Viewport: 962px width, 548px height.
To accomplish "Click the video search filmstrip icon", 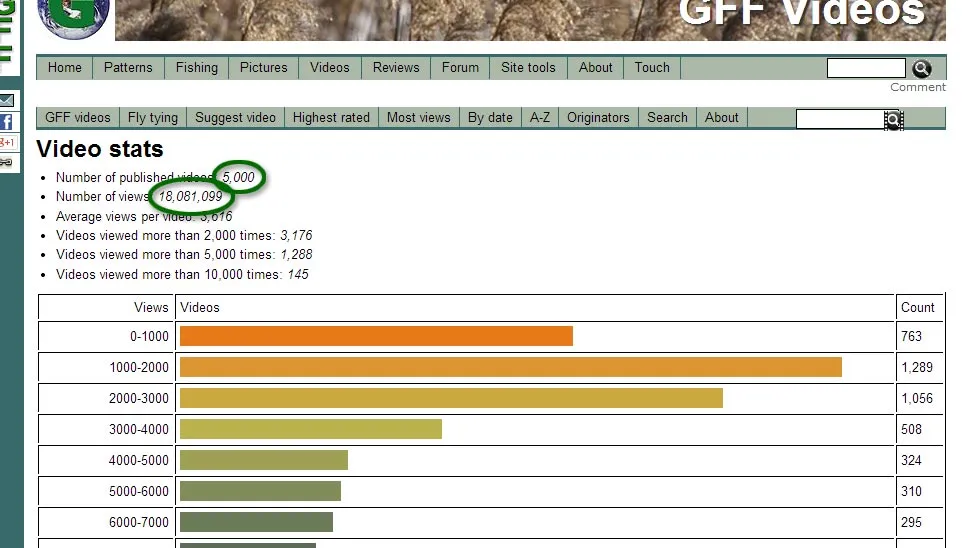I will (893, 120).
